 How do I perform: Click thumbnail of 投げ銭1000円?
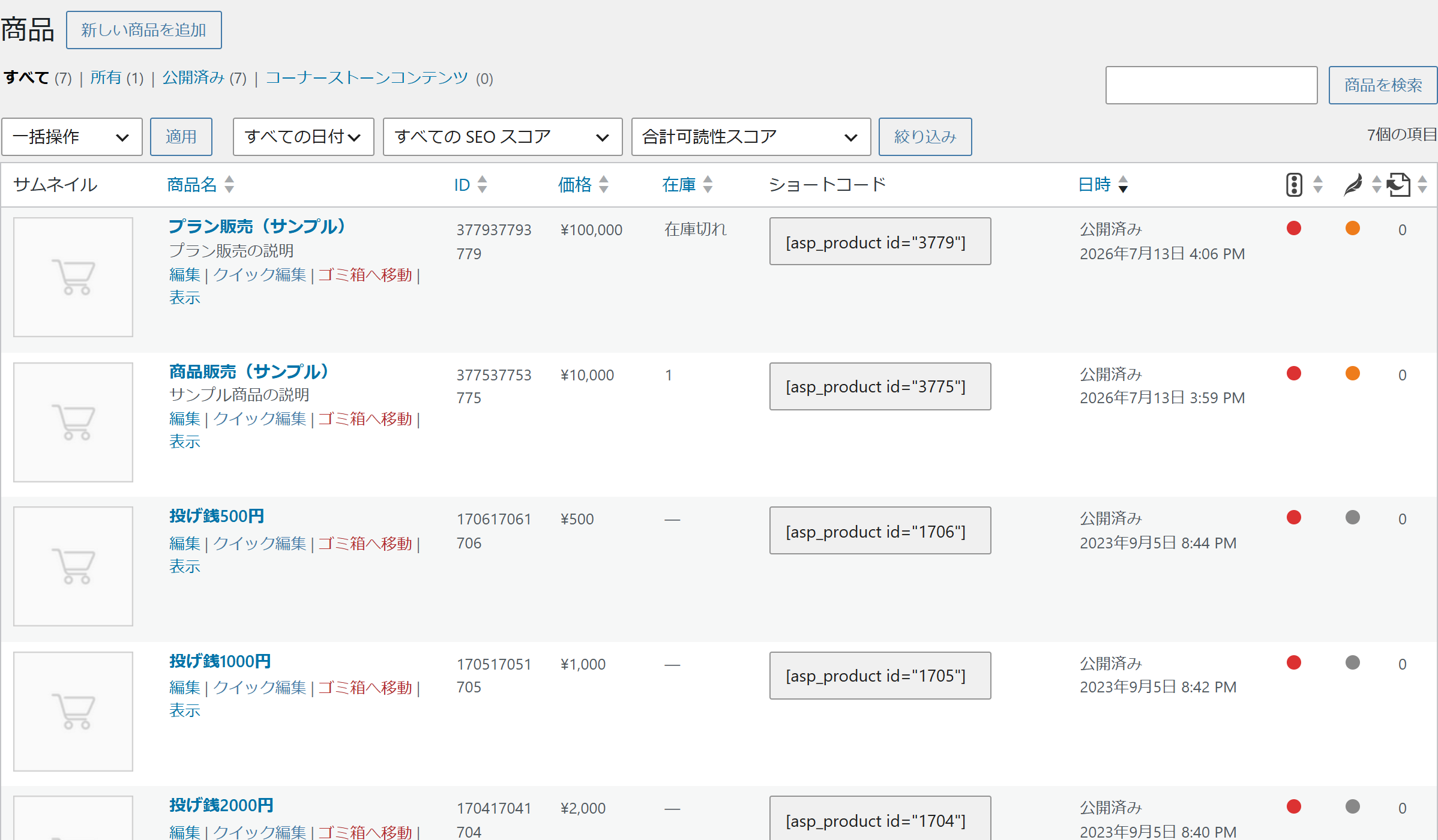[73, 712]
